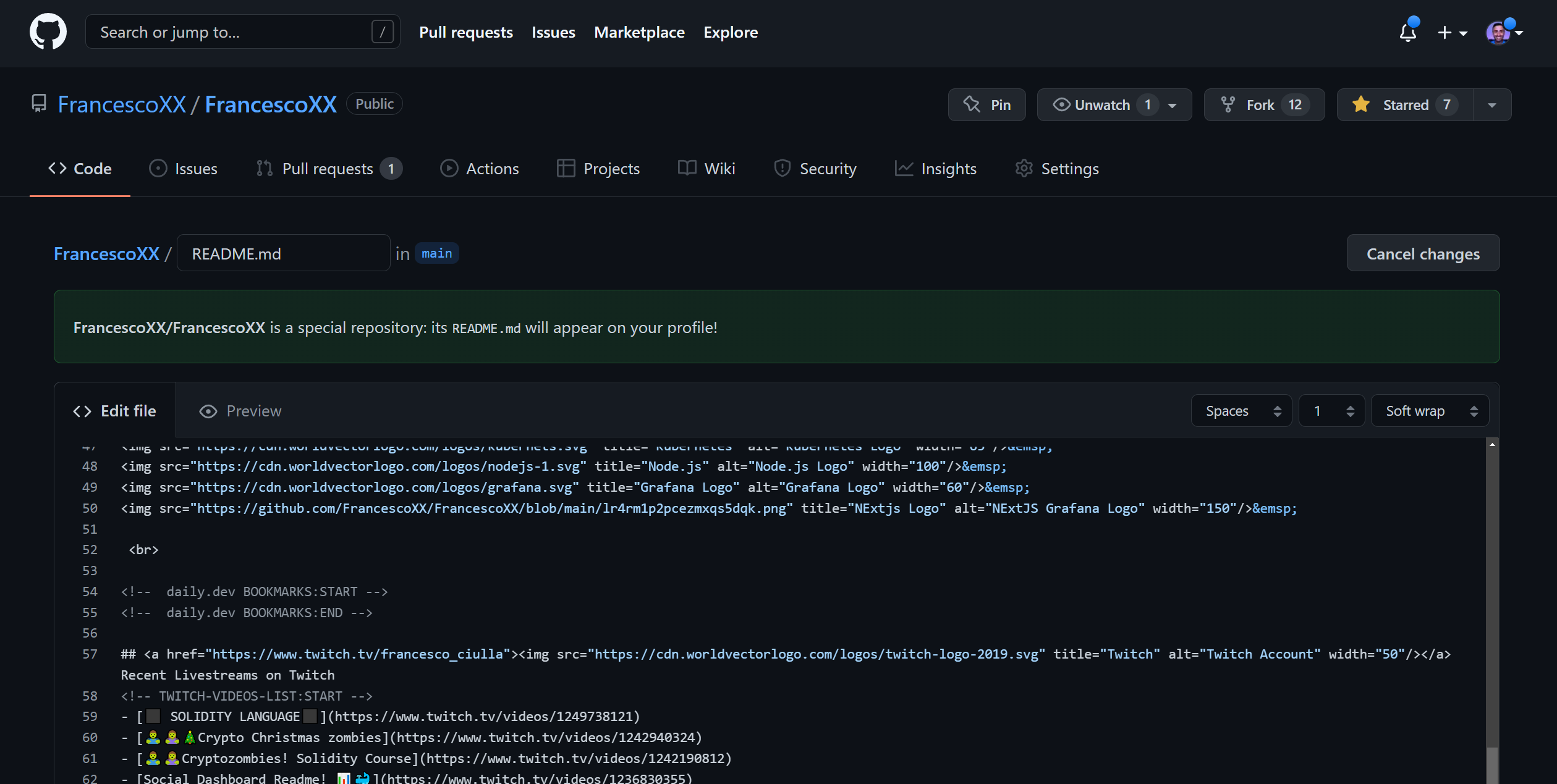Viewport: 1557px width, 784px height.
Task: Open notifications bell icon
Action: (1408, 32)
